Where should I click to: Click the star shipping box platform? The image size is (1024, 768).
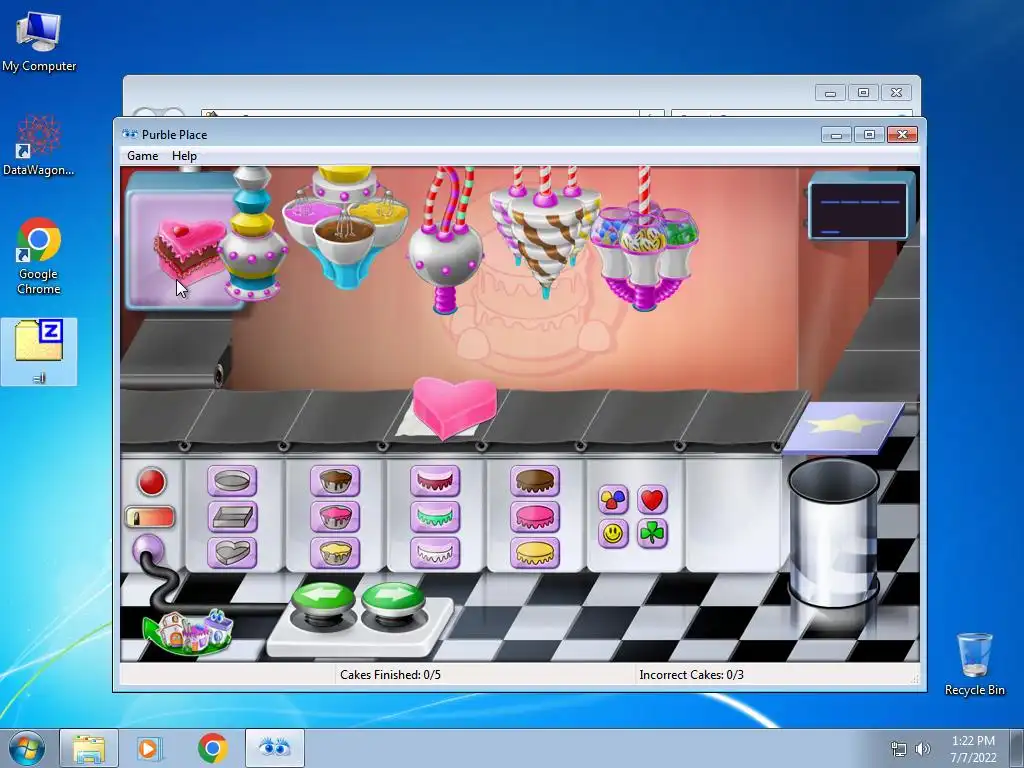[x=844, y=426]
